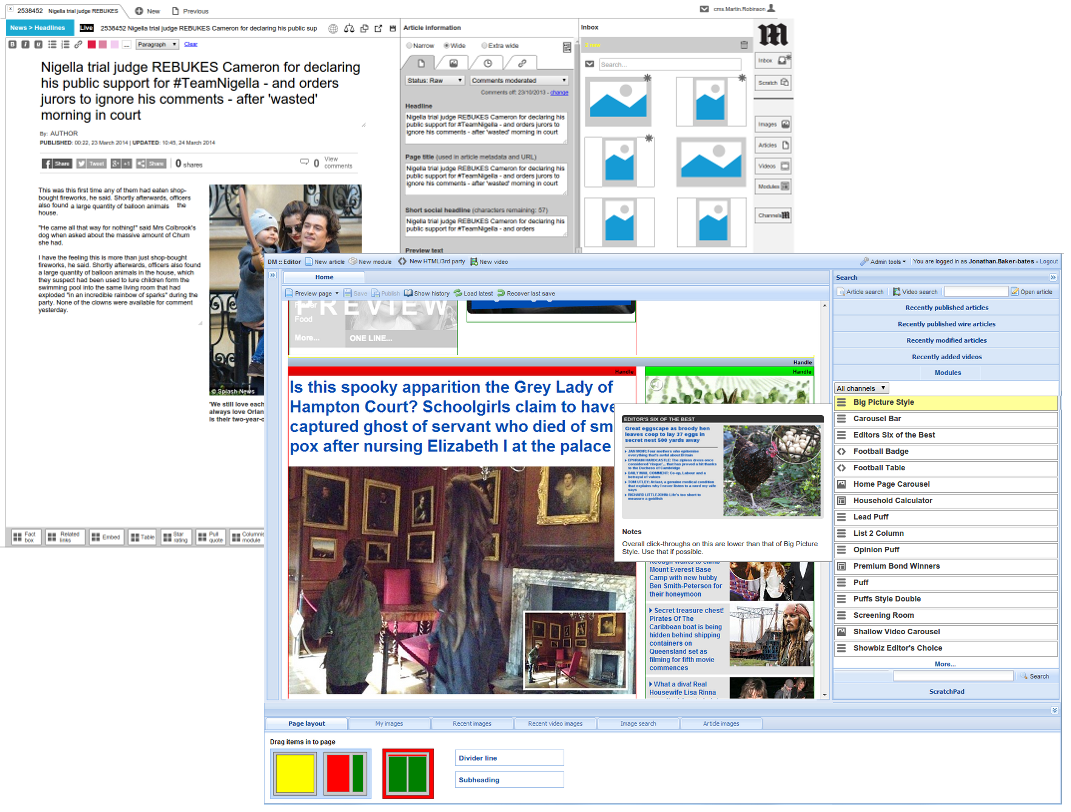Switch to the Recent images tab
Image resolution: width=1071 pixels, height=812 pixels.
click(x=472, y=724)
